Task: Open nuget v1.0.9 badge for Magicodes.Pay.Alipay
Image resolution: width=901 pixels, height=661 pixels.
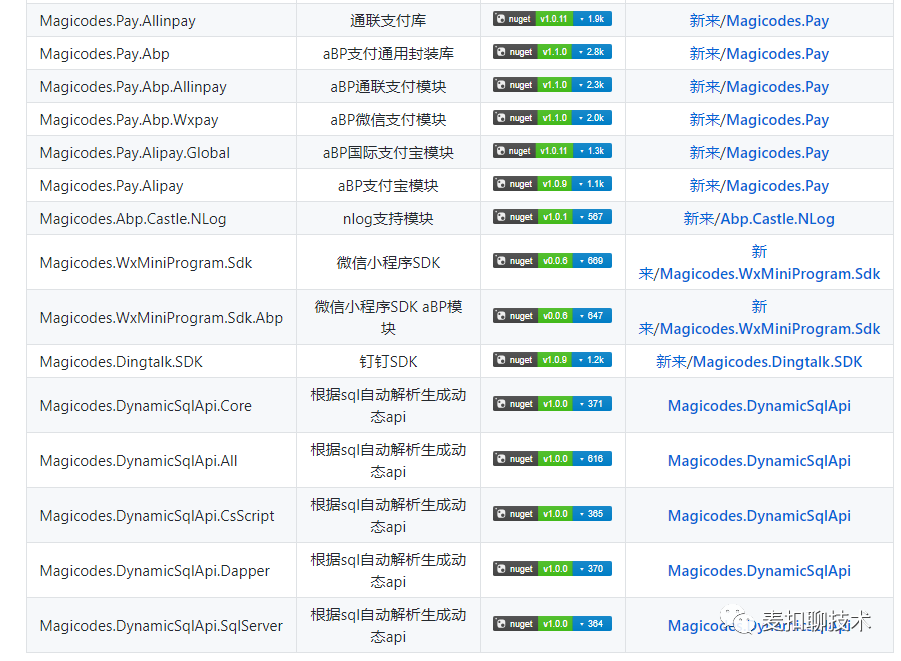Action: point(552,184)
